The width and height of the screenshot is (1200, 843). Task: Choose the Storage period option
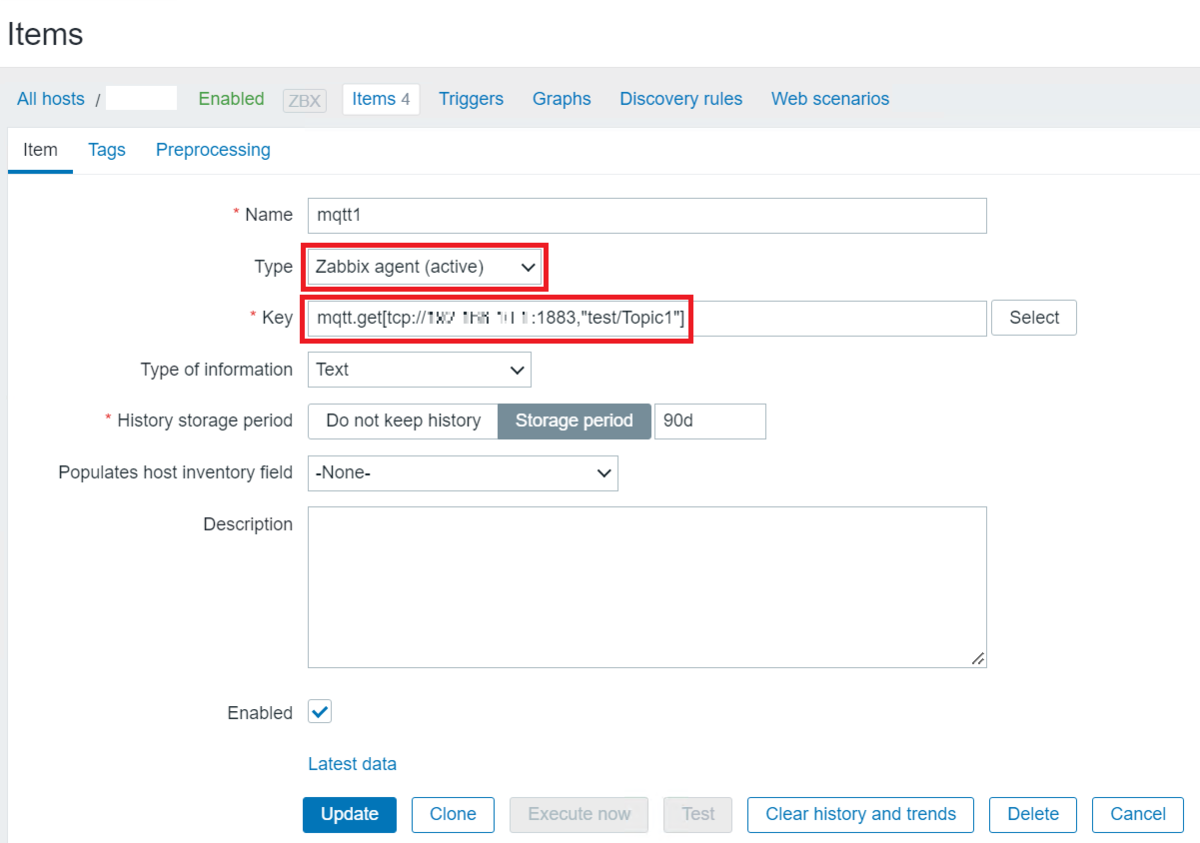[x=574, y=421]
